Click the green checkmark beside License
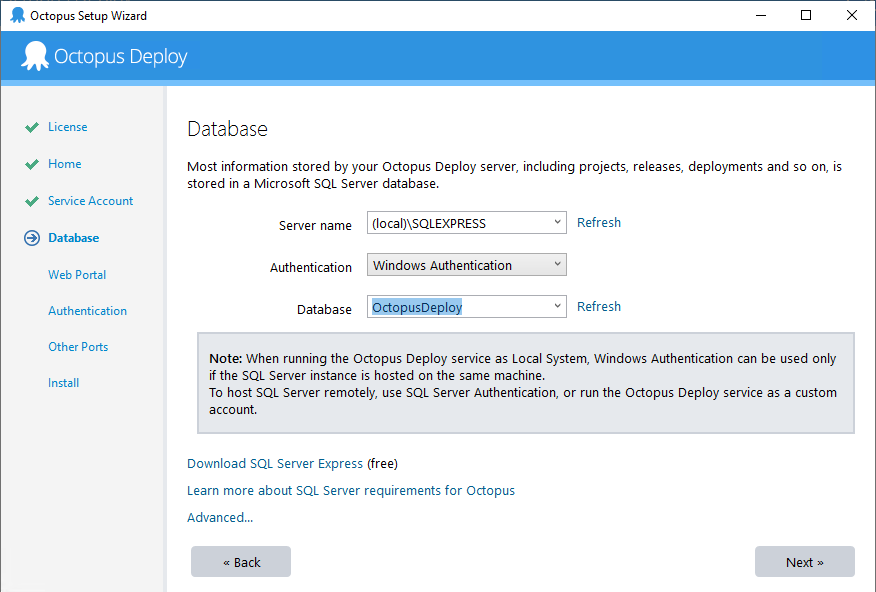The width and height of the screenshot is (876, 592). 32,127
